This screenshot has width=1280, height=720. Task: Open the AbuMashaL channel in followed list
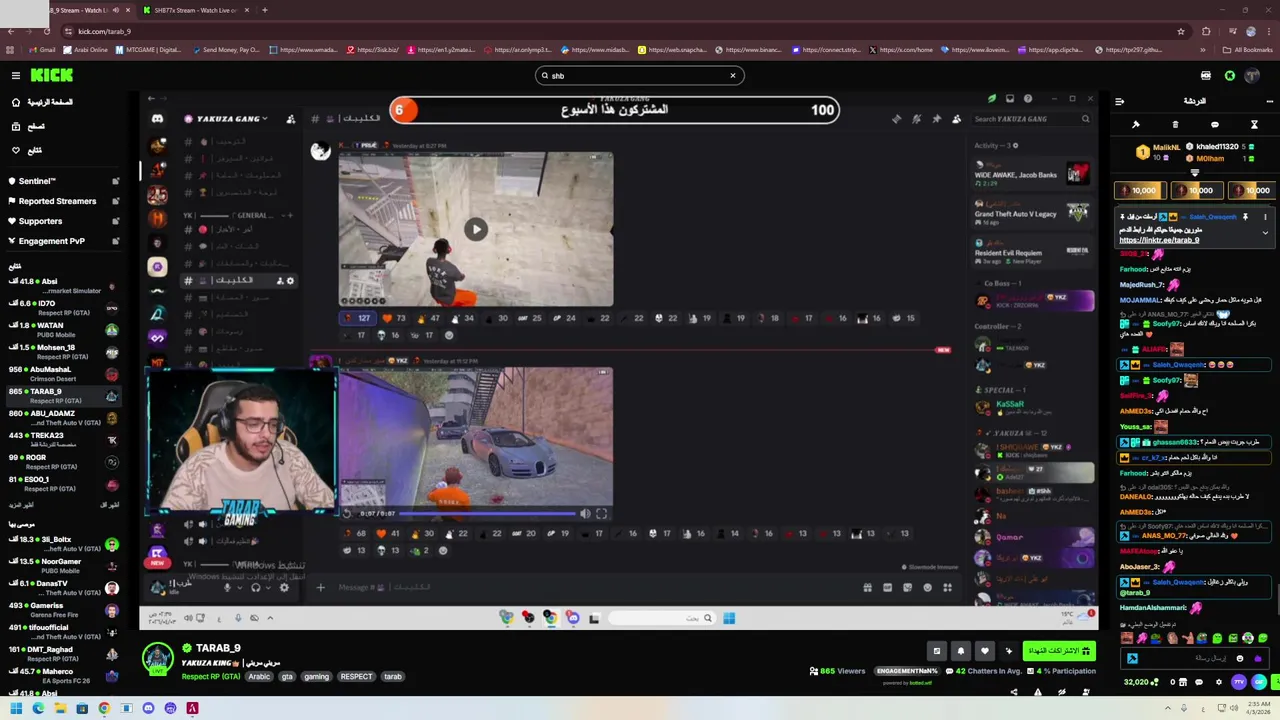pyautogui.click(x=62, y=374)
